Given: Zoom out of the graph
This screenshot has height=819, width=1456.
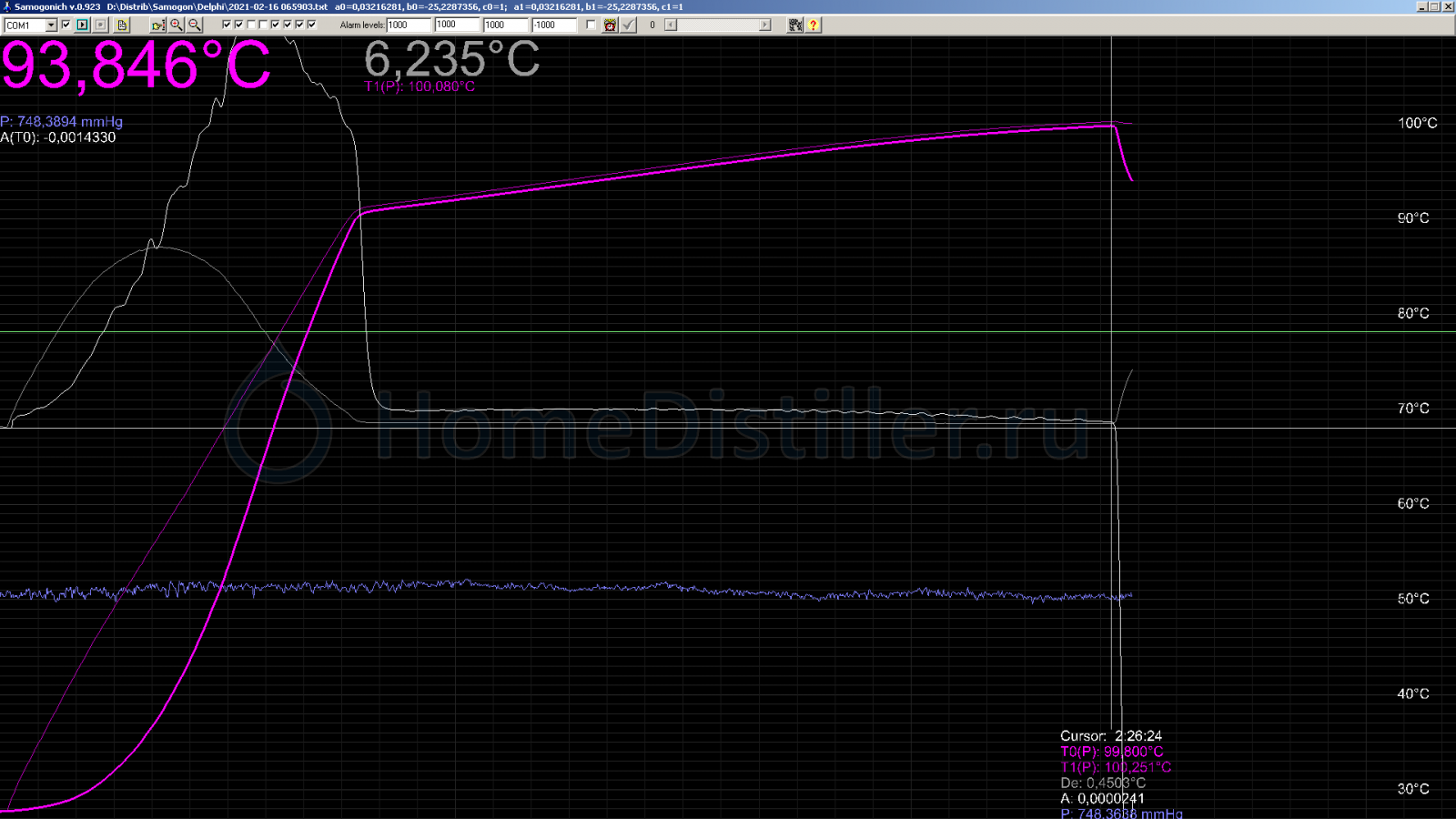Looking at the screenshot, I should (x=195, y=25).
